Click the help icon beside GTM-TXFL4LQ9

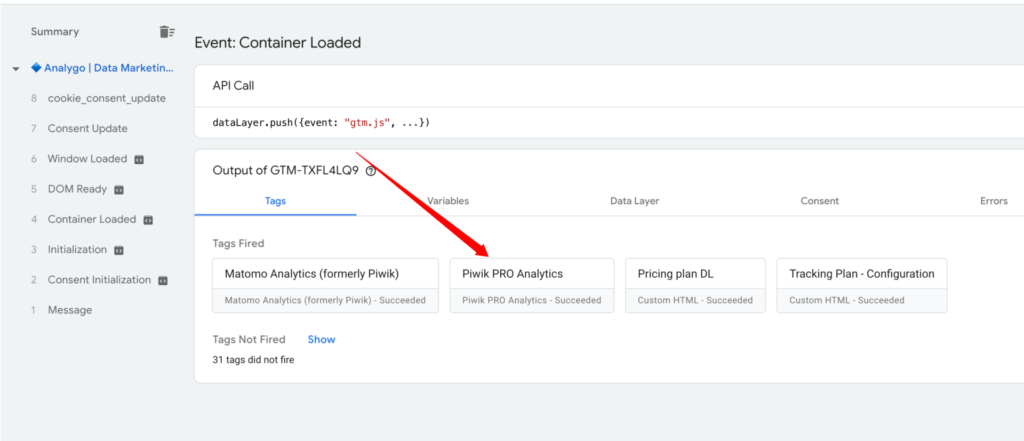(x=371, y=171)
